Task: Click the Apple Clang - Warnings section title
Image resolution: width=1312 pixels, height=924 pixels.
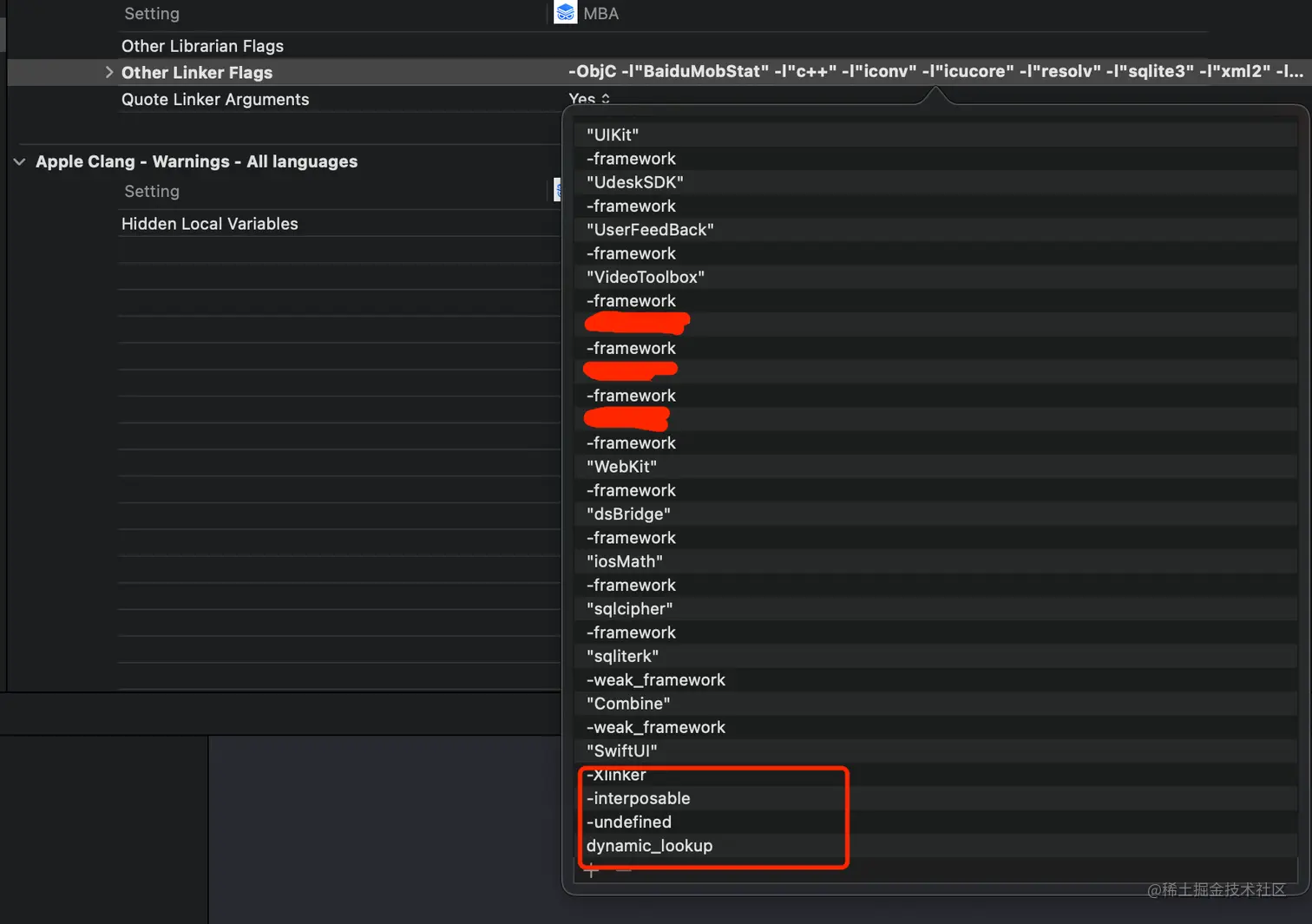Action: [196, 161]
